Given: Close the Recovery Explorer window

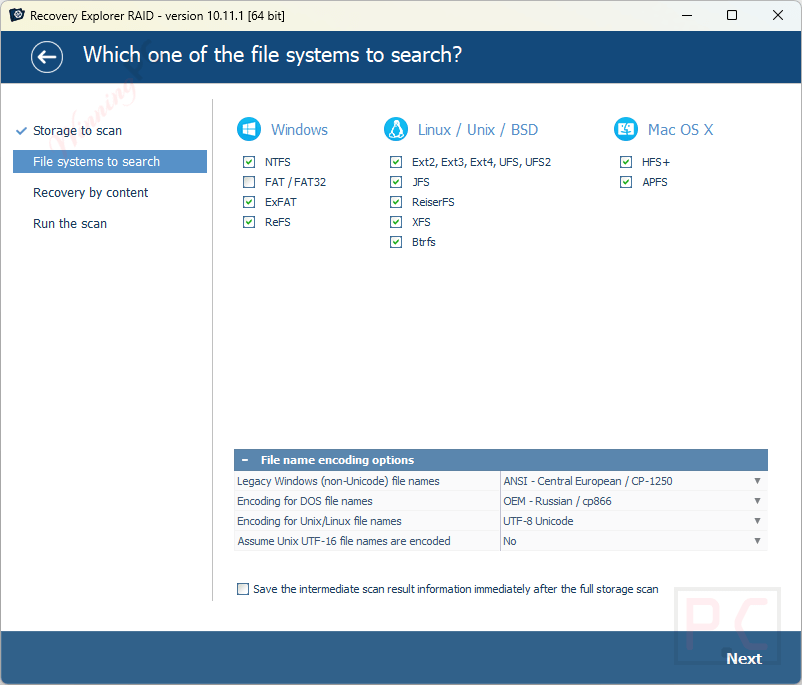Looking at the screenshot, I should pyautogui.click(x=777, y=15).
